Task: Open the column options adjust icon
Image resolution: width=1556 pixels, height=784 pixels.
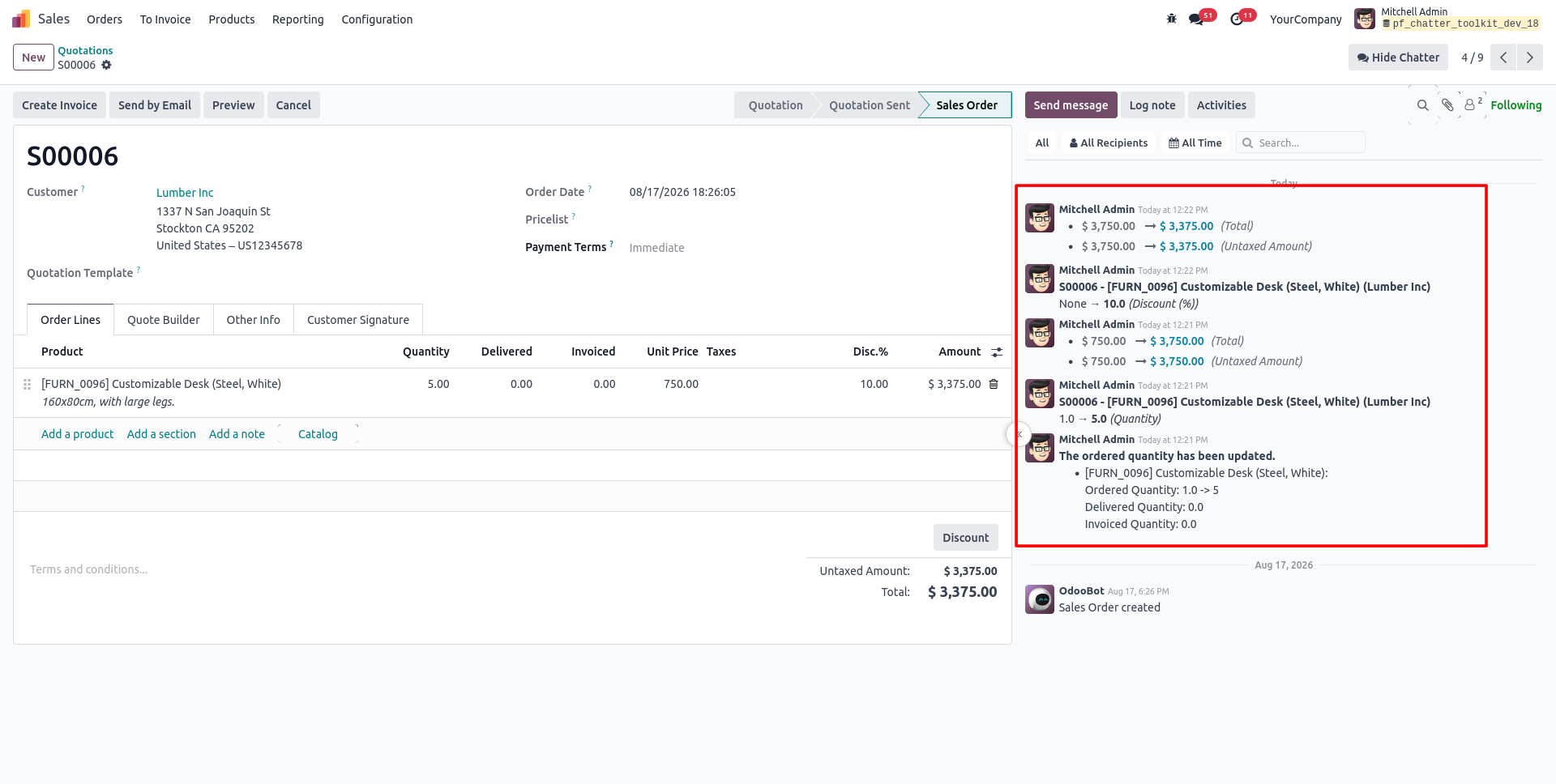Action: point(997,352)
